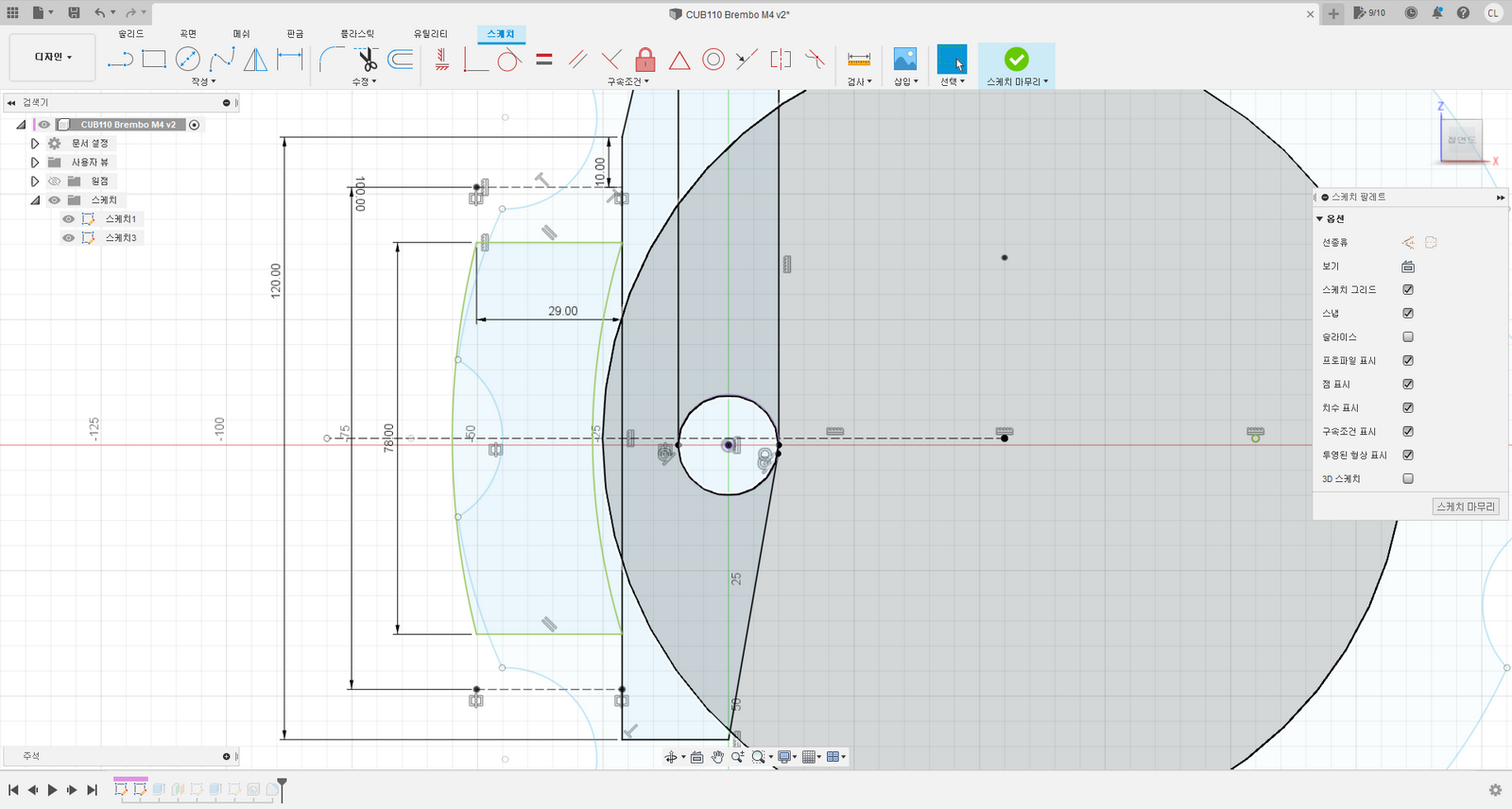Apply the Equal constraint

click(543, 60)
